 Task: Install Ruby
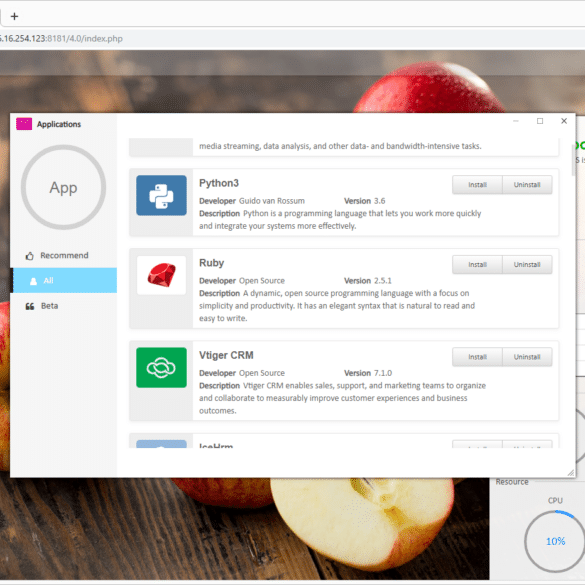click(x=477, y=265)
